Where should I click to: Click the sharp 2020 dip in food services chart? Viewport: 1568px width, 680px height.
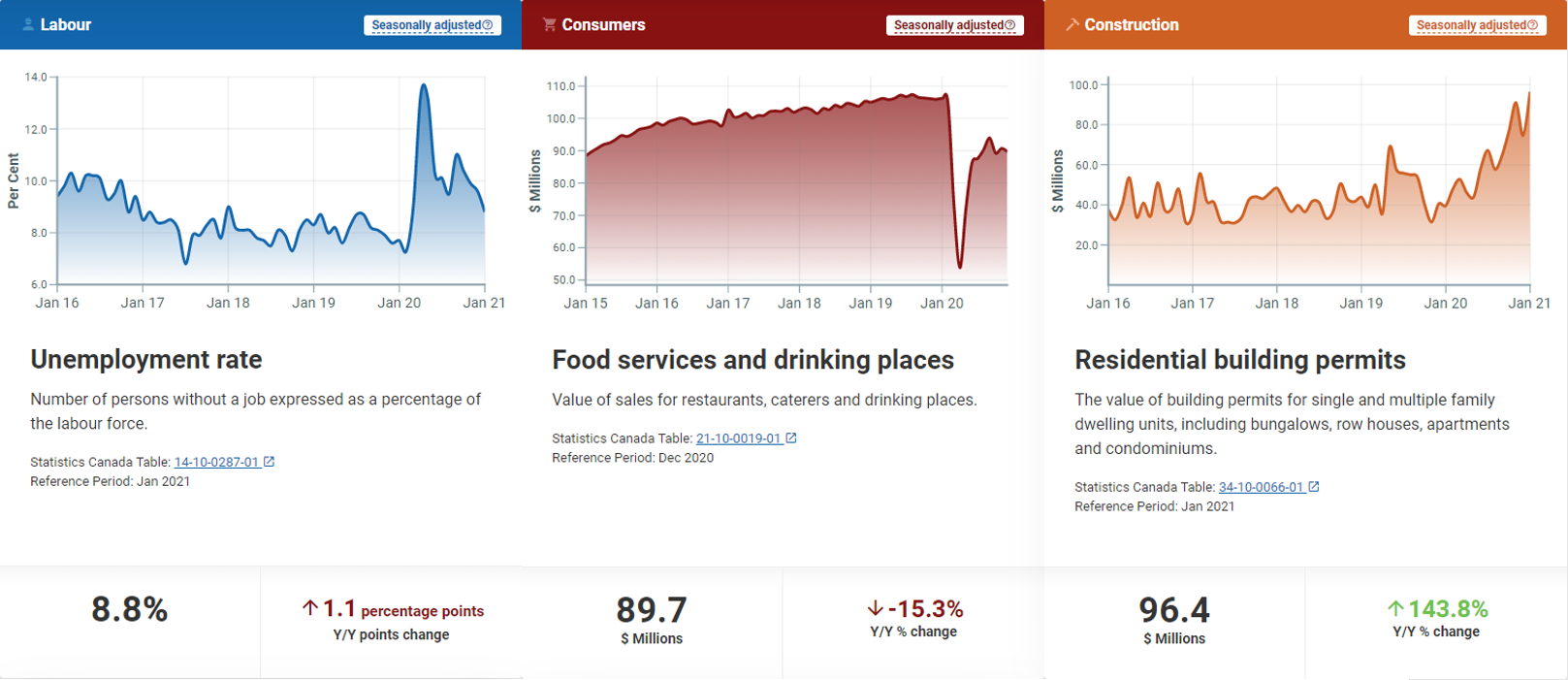coord(960,266)
